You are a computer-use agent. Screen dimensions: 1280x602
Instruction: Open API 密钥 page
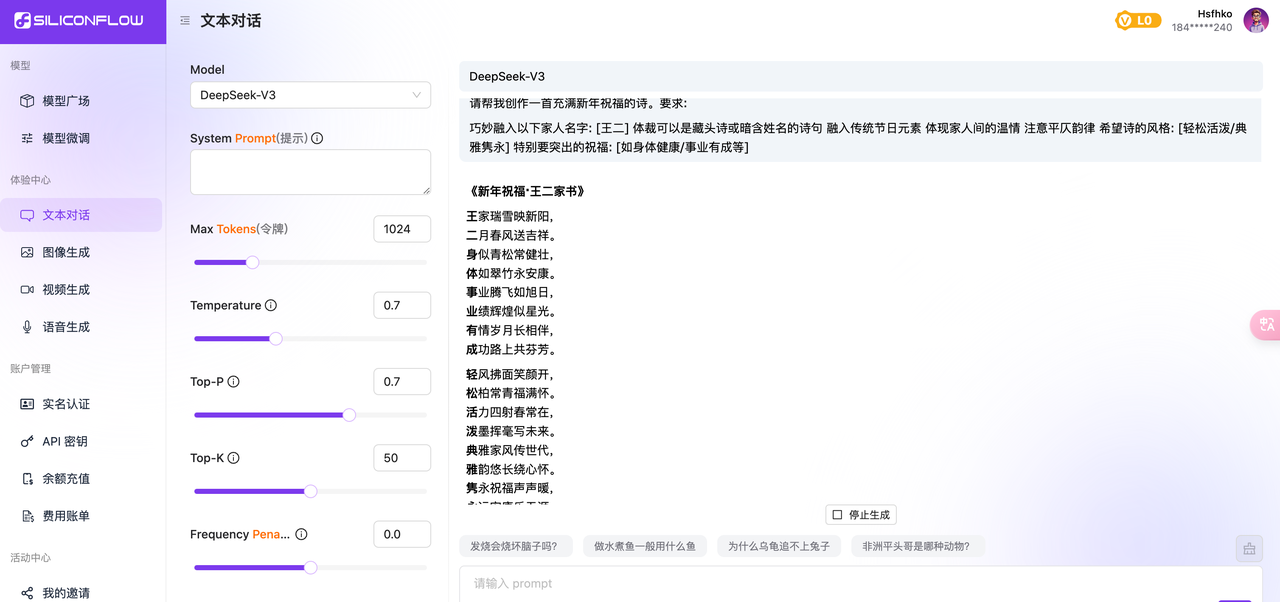pos(82,441)
